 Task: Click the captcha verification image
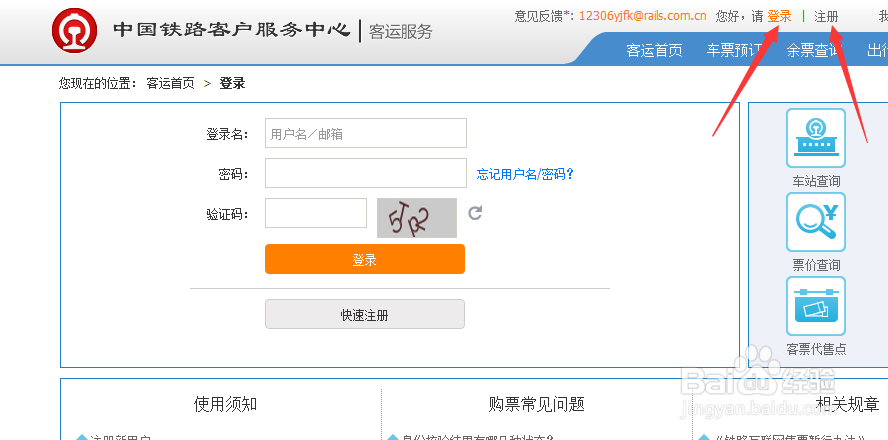pyautogui.click(x=416, y=217)
